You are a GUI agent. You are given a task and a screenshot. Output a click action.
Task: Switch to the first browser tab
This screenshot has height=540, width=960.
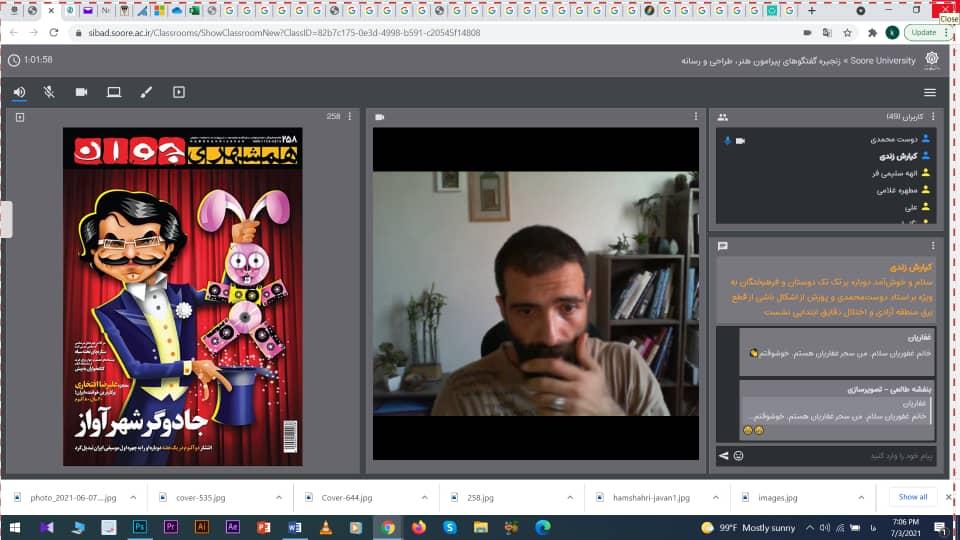point(14,10)
